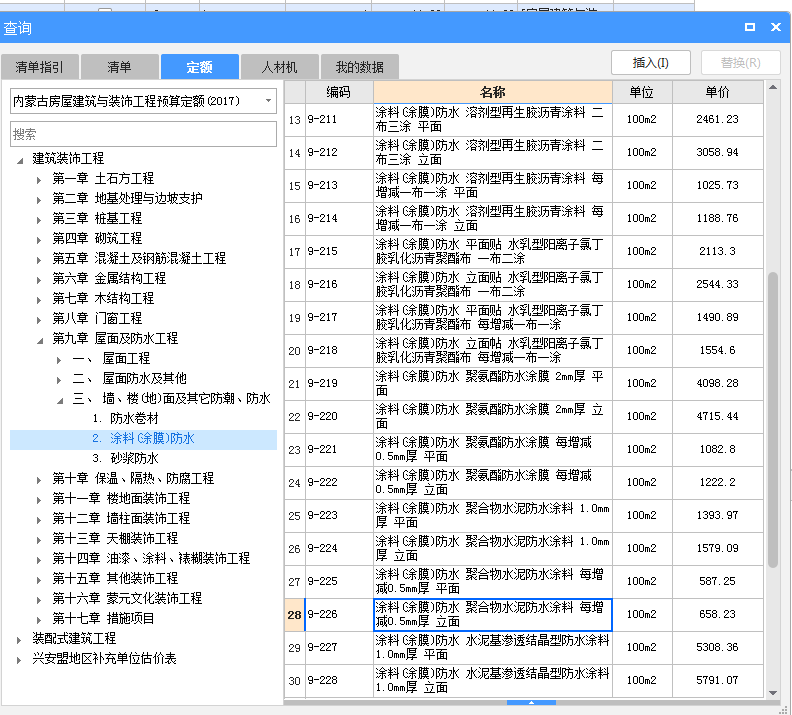The image size is (792, 715).
Task: Expand 第十六章 蒙元文化装饰工程 node
Action: tap(39, 600)
